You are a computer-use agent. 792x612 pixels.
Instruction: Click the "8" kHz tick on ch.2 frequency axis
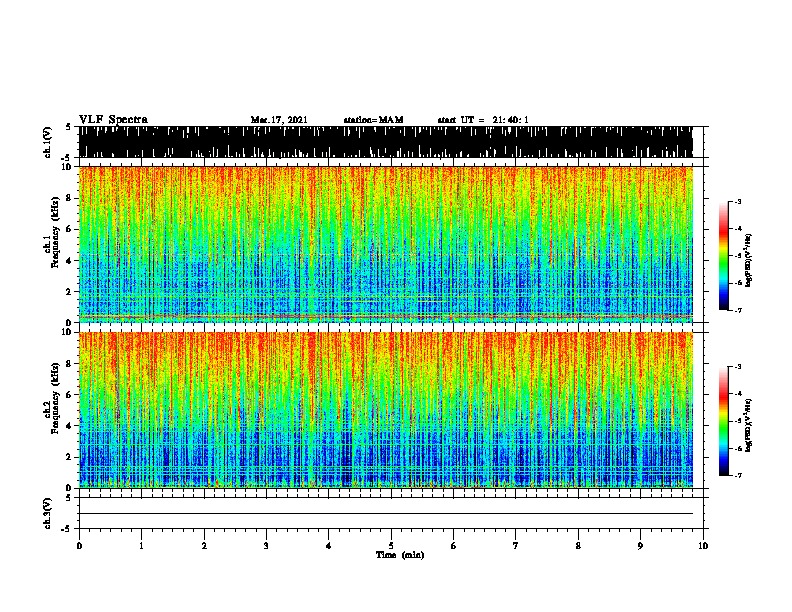click(70, 364)
